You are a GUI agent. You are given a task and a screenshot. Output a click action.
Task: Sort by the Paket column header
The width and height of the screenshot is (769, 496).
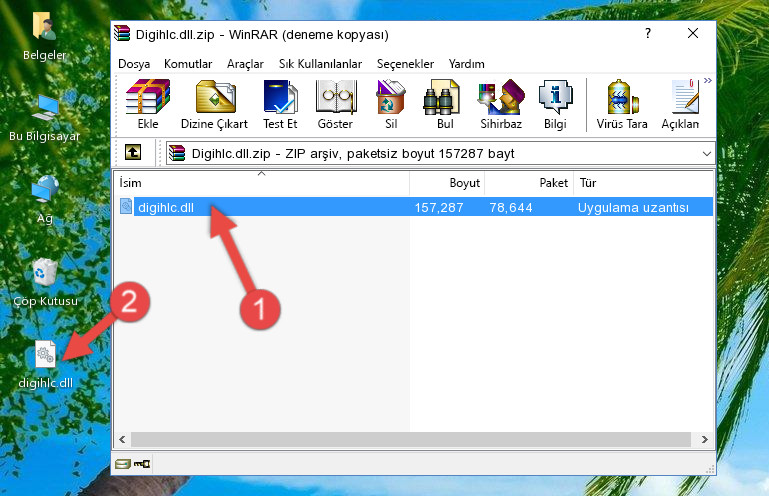(529, 183)
